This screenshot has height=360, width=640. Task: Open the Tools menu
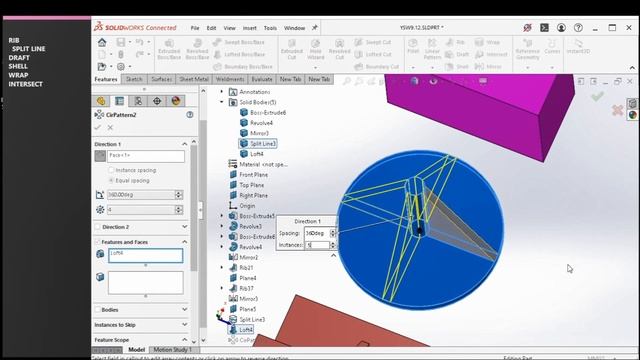[x=270, y=28]
